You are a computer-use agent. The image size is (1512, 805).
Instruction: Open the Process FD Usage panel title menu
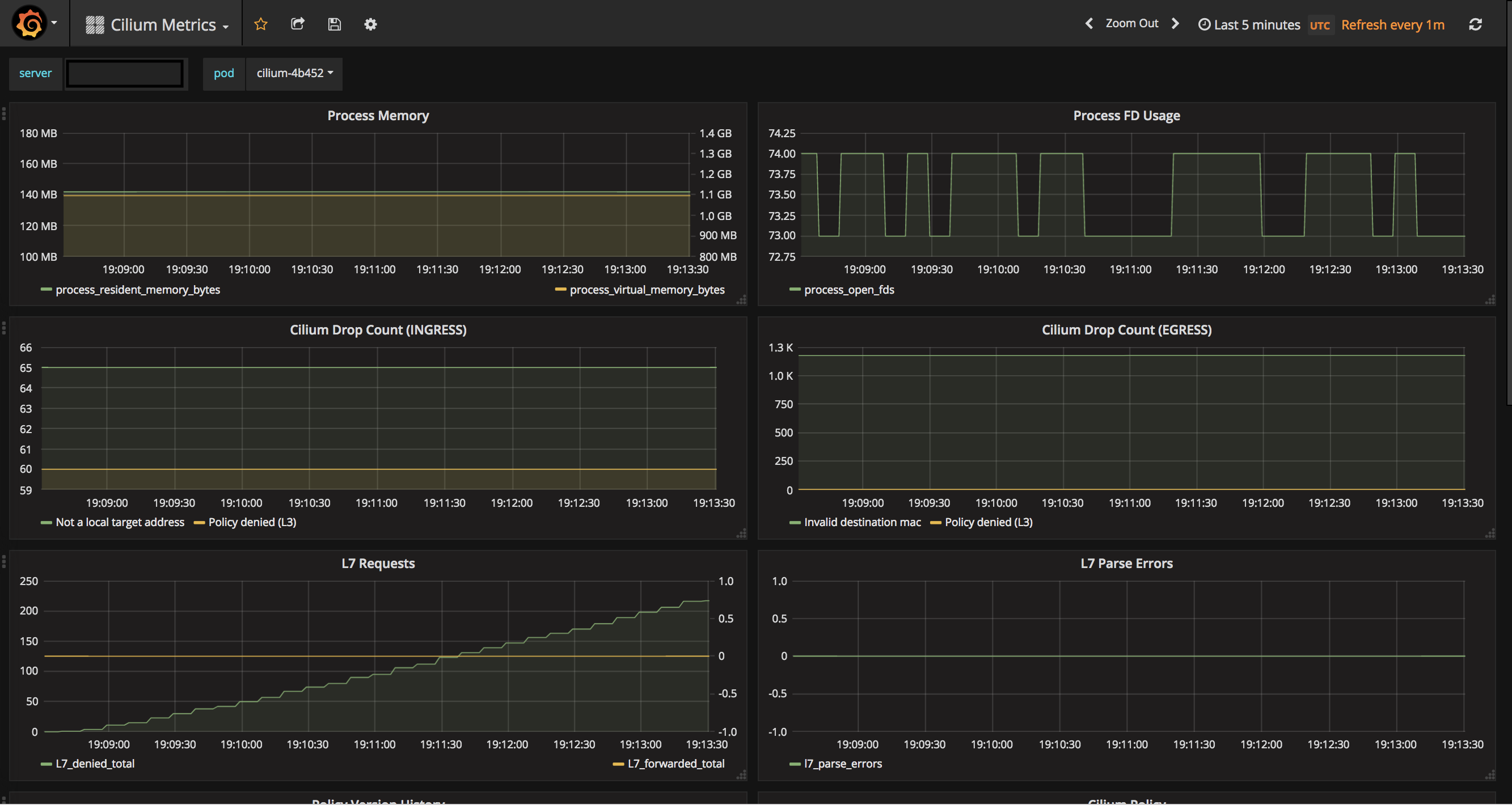1126,116
